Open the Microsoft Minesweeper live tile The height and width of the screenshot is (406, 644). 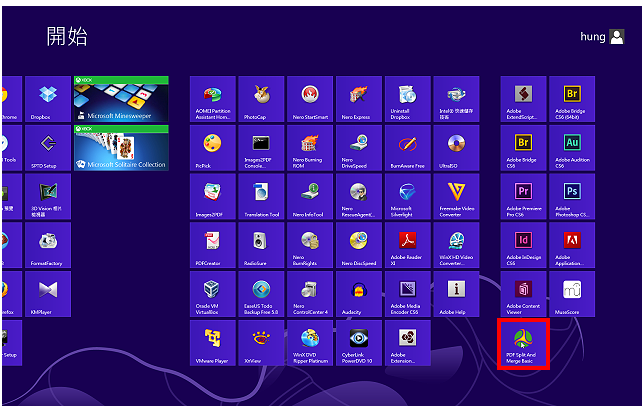point(121,99)
